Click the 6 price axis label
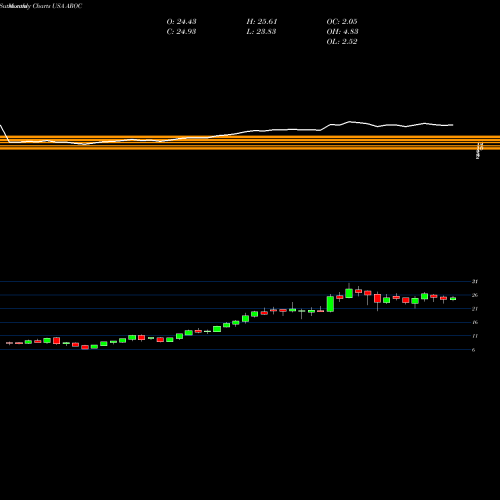 pos(473,350)
